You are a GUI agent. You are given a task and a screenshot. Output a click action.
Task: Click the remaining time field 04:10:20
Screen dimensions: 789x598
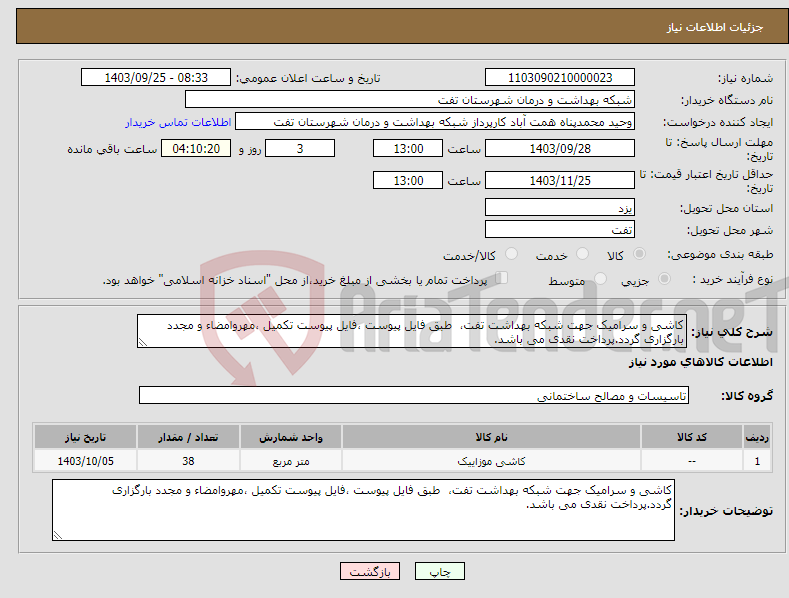[x=196, y=148]
